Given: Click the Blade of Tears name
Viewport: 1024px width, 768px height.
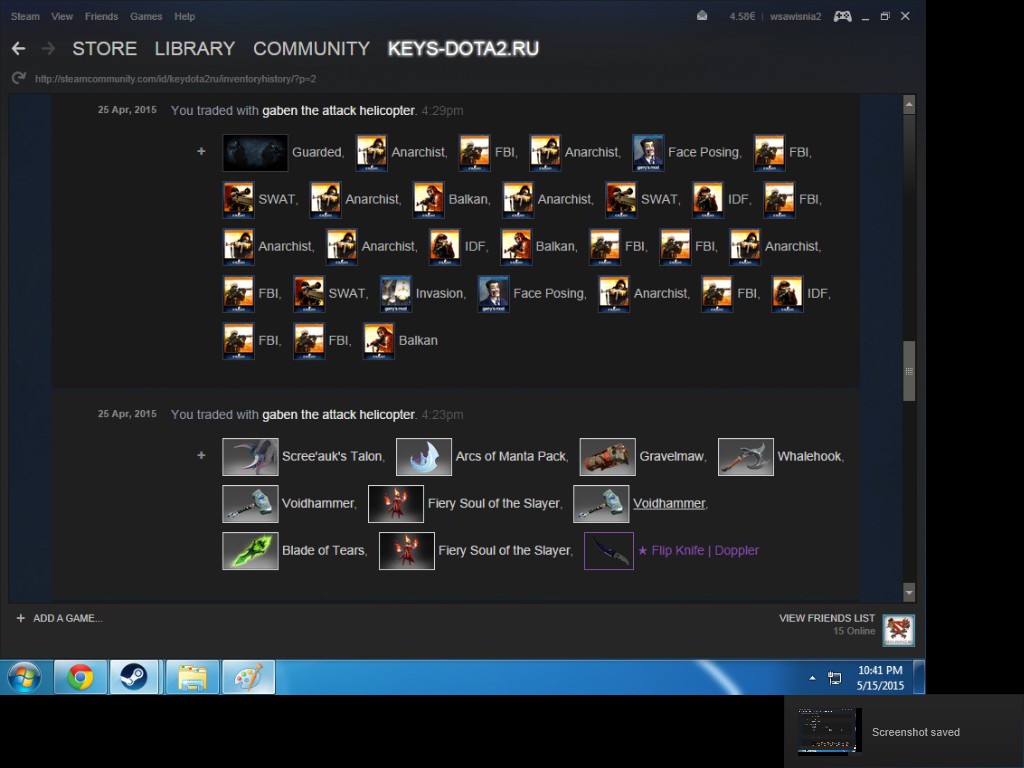Looking at the screenshot, I should 323,551.
